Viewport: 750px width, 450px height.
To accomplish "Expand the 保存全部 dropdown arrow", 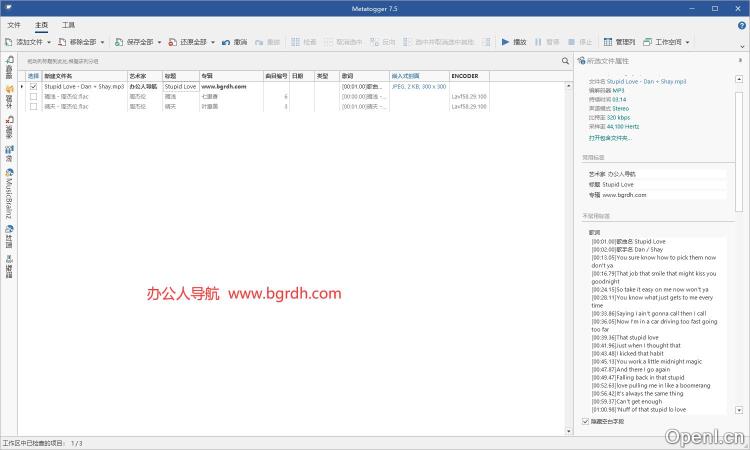I will click(159, 43).
